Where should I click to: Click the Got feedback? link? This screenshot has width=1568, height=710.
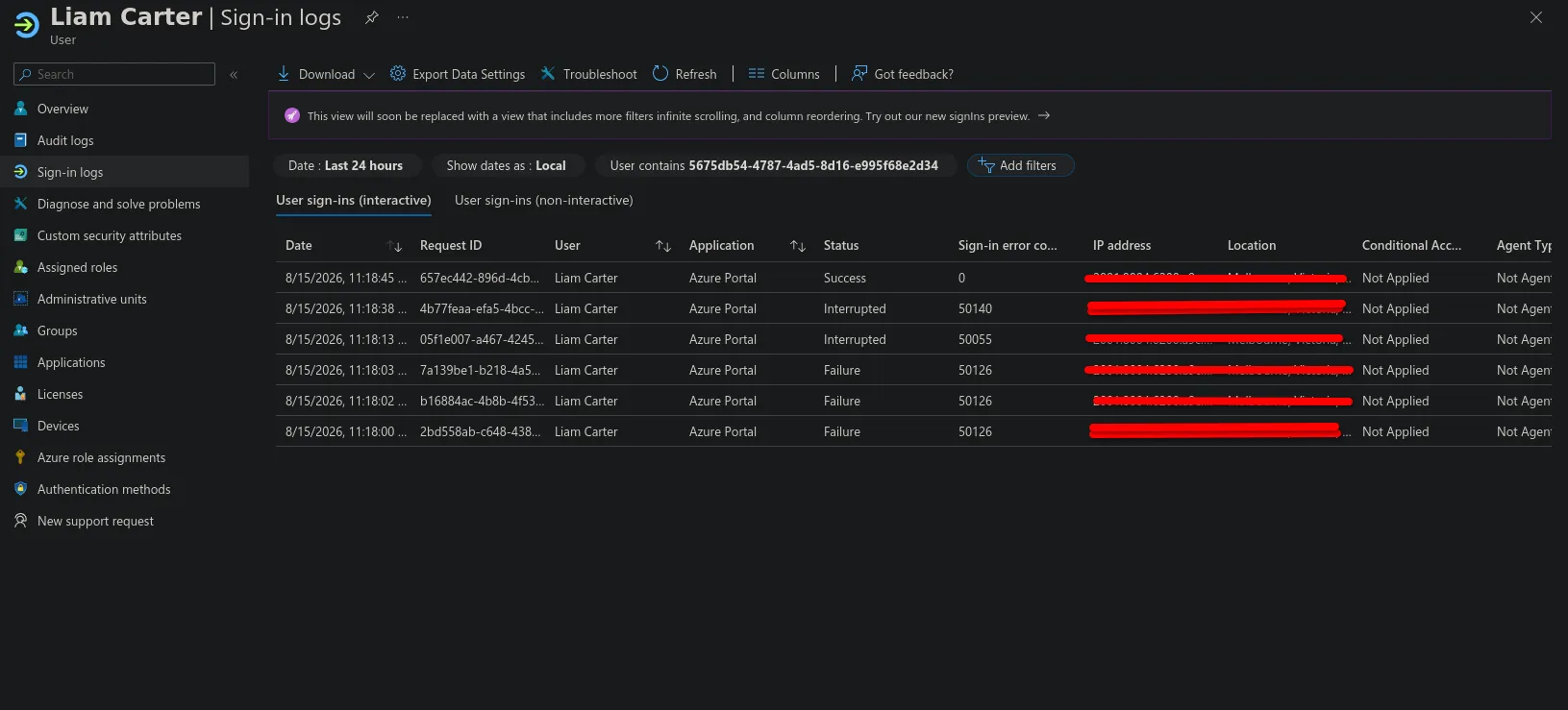point(914,74)
